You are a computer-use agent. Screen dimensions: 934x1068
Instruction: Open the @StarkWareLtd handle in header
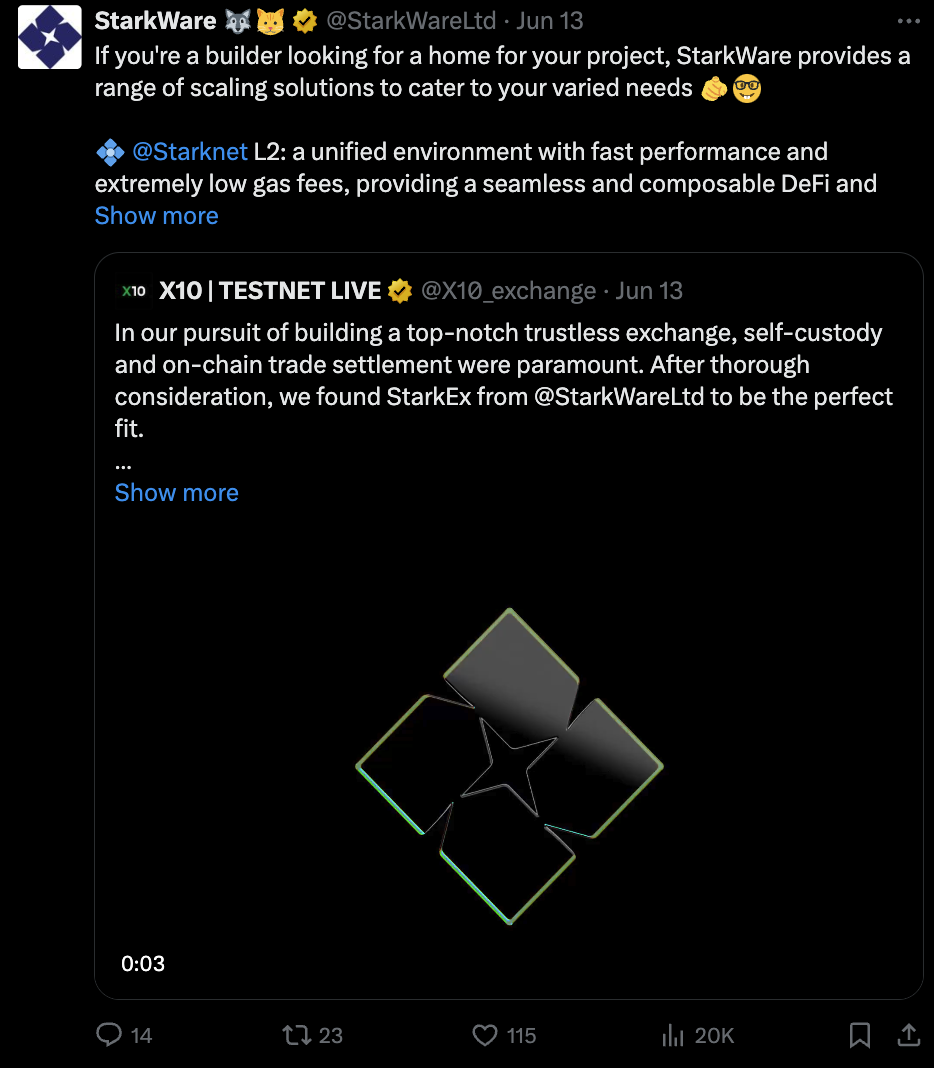pyautogui.click(x=412, y=20)
